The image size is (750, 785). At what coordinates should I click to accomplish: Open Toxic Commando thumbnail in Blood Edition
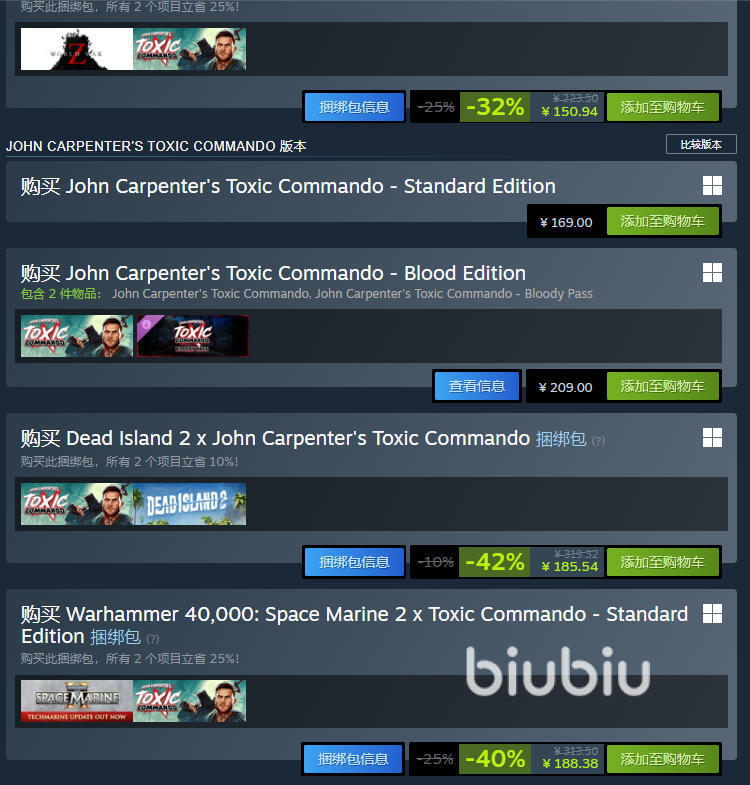pyautogui.click(x=77, y=336)
